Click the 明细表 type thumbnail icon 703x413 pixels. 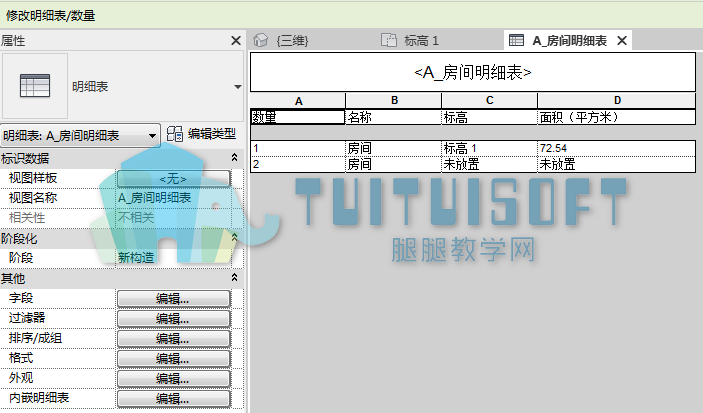pos(35,86)
